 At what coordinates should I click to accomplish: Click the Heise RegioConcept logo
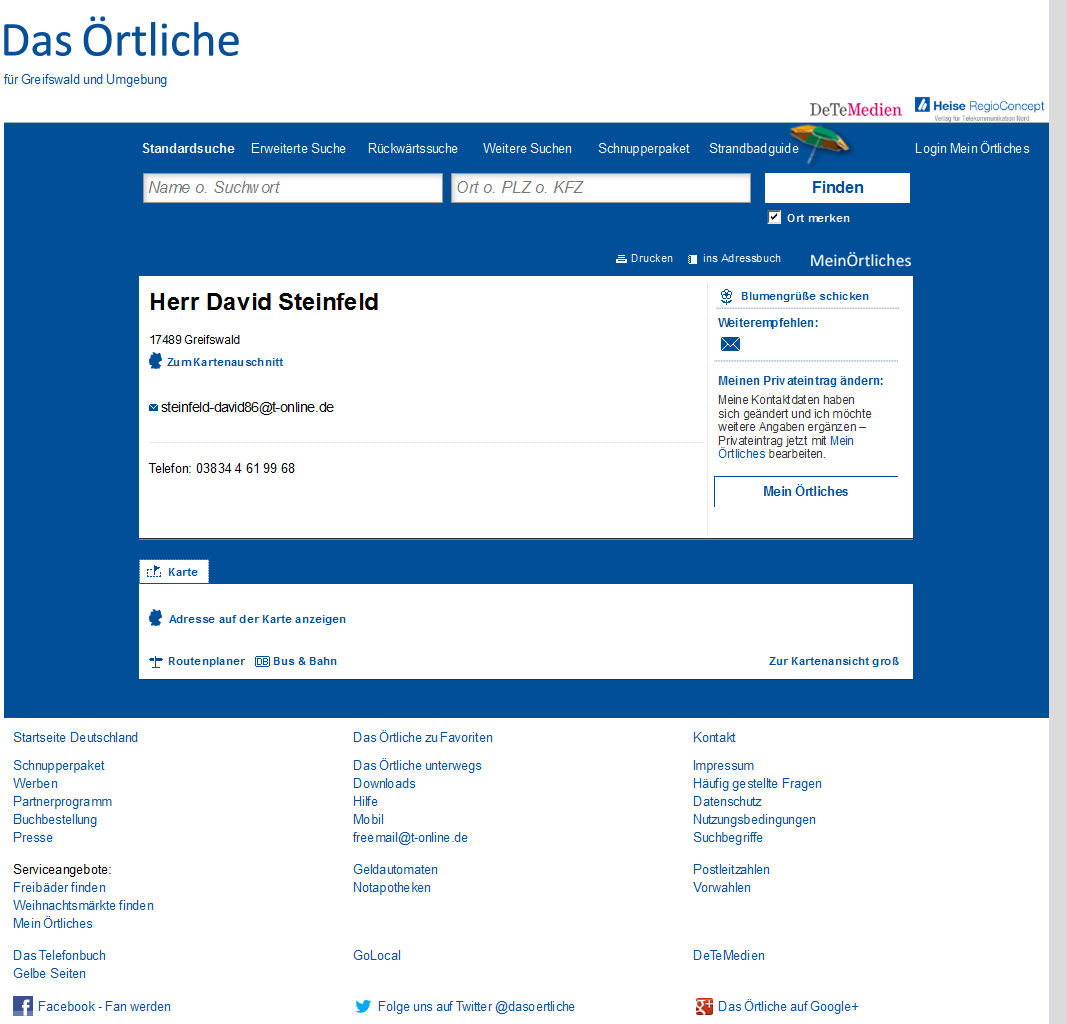[x=979, y=109]
